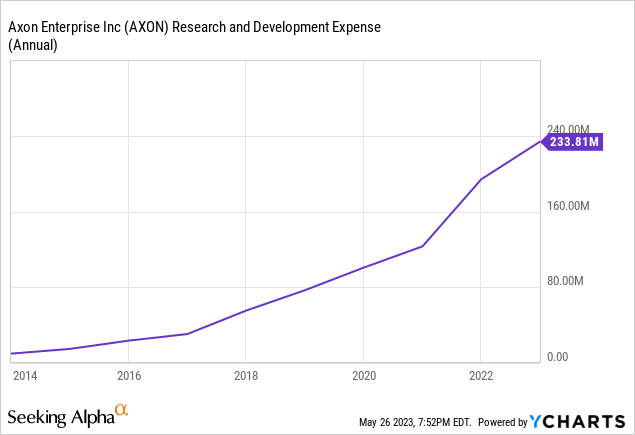The width and height of the screenshot is (635, 435).
Task: Click the 0.00 y-axis label
Action: (557, 357)
